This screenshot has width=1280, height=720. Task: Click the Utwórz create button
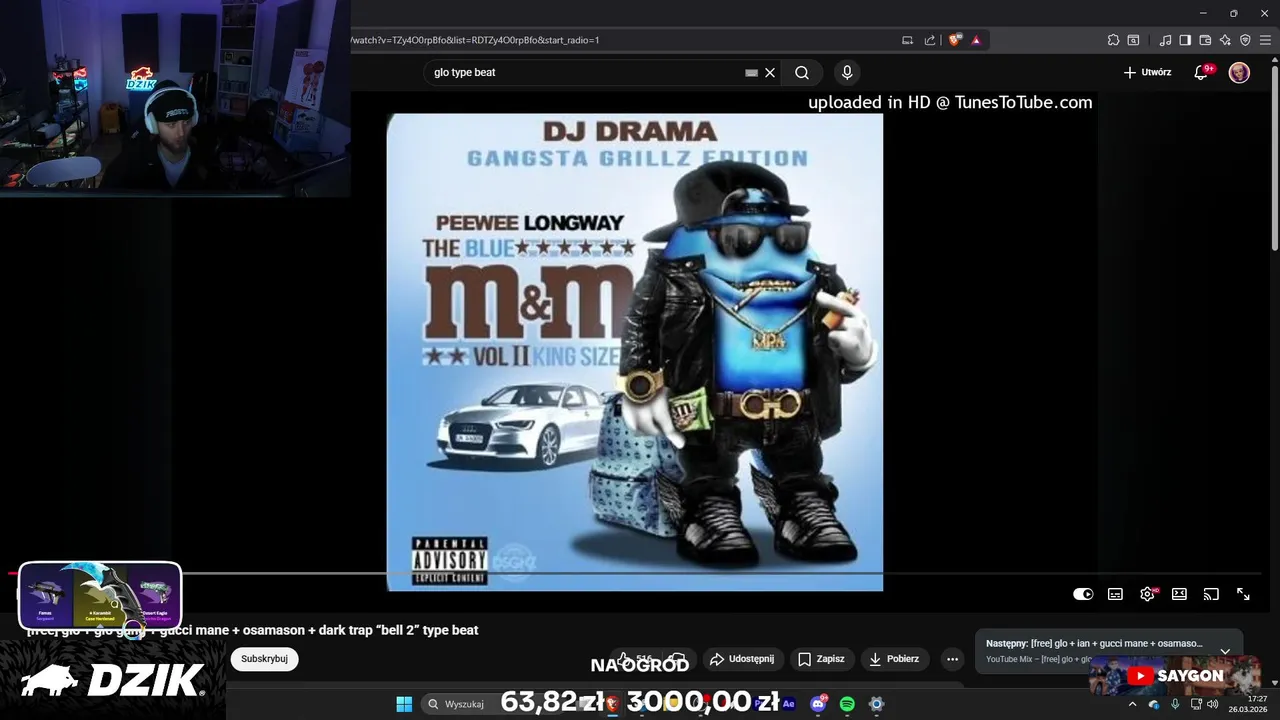click(1147, 72)
